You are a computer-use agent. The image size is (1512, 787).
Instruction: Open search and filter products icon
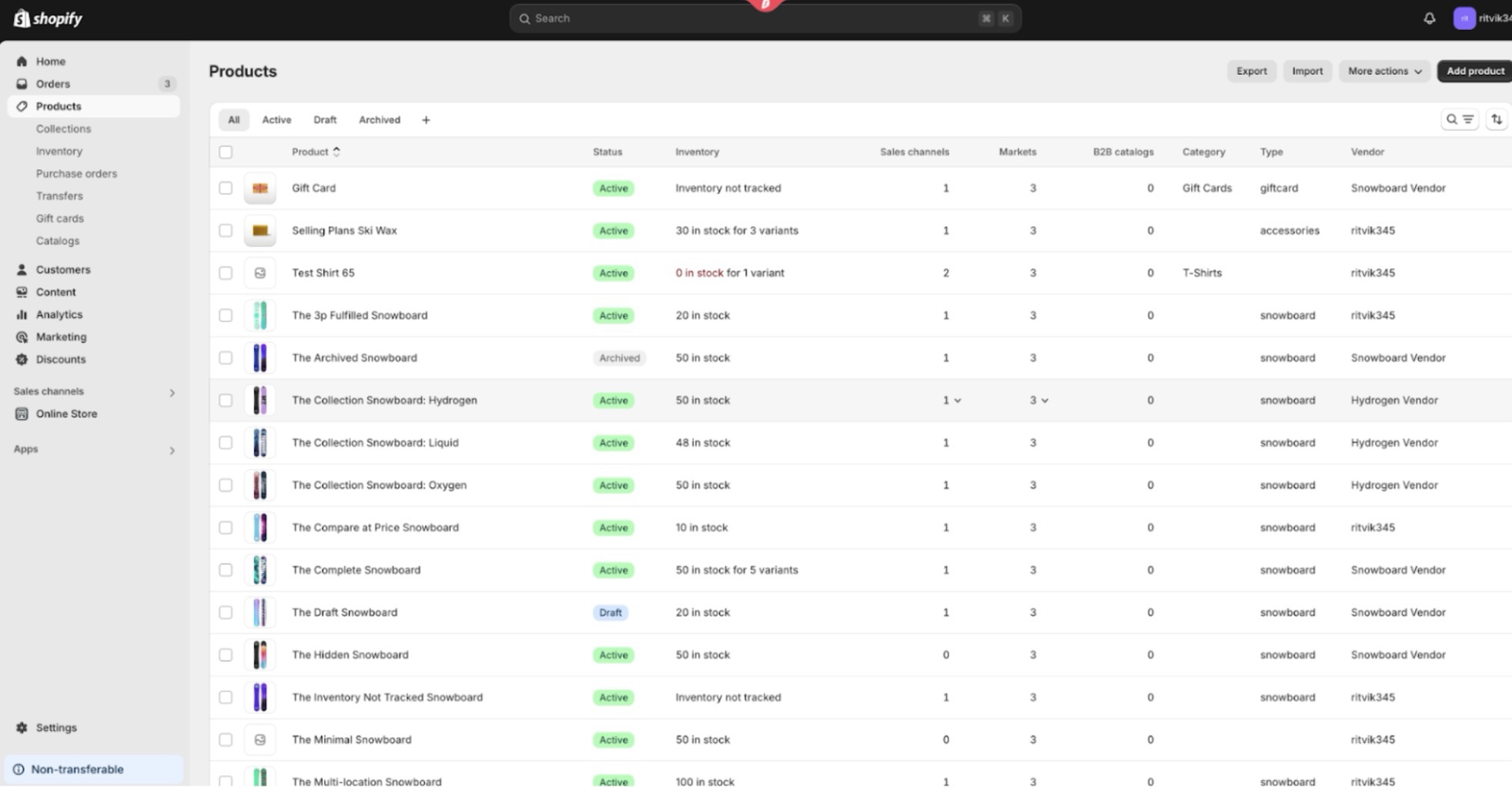pyautogui.click(x=1459, y=119)
